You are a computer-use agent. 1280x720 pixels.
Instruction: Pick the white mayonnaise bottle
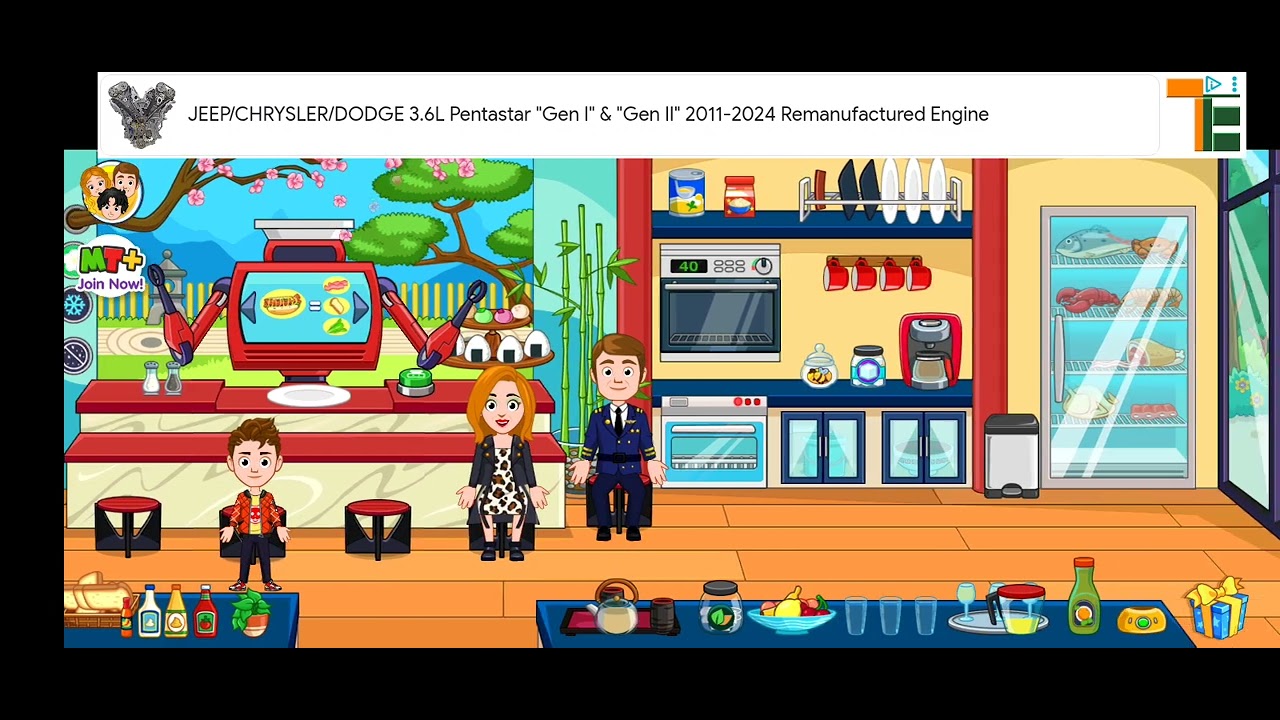(150, 612)
